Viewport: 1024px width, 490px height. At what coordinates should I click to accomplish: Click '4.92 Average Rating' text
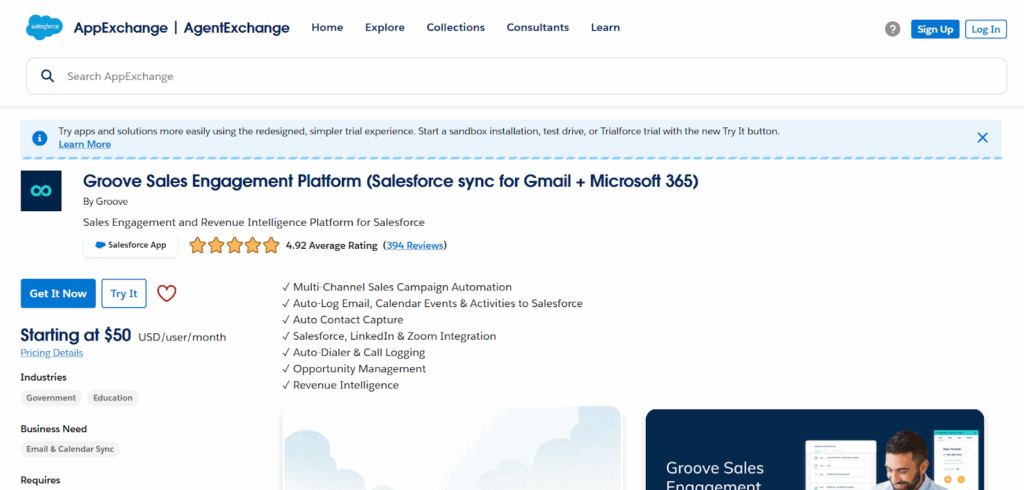coord(332,246)
